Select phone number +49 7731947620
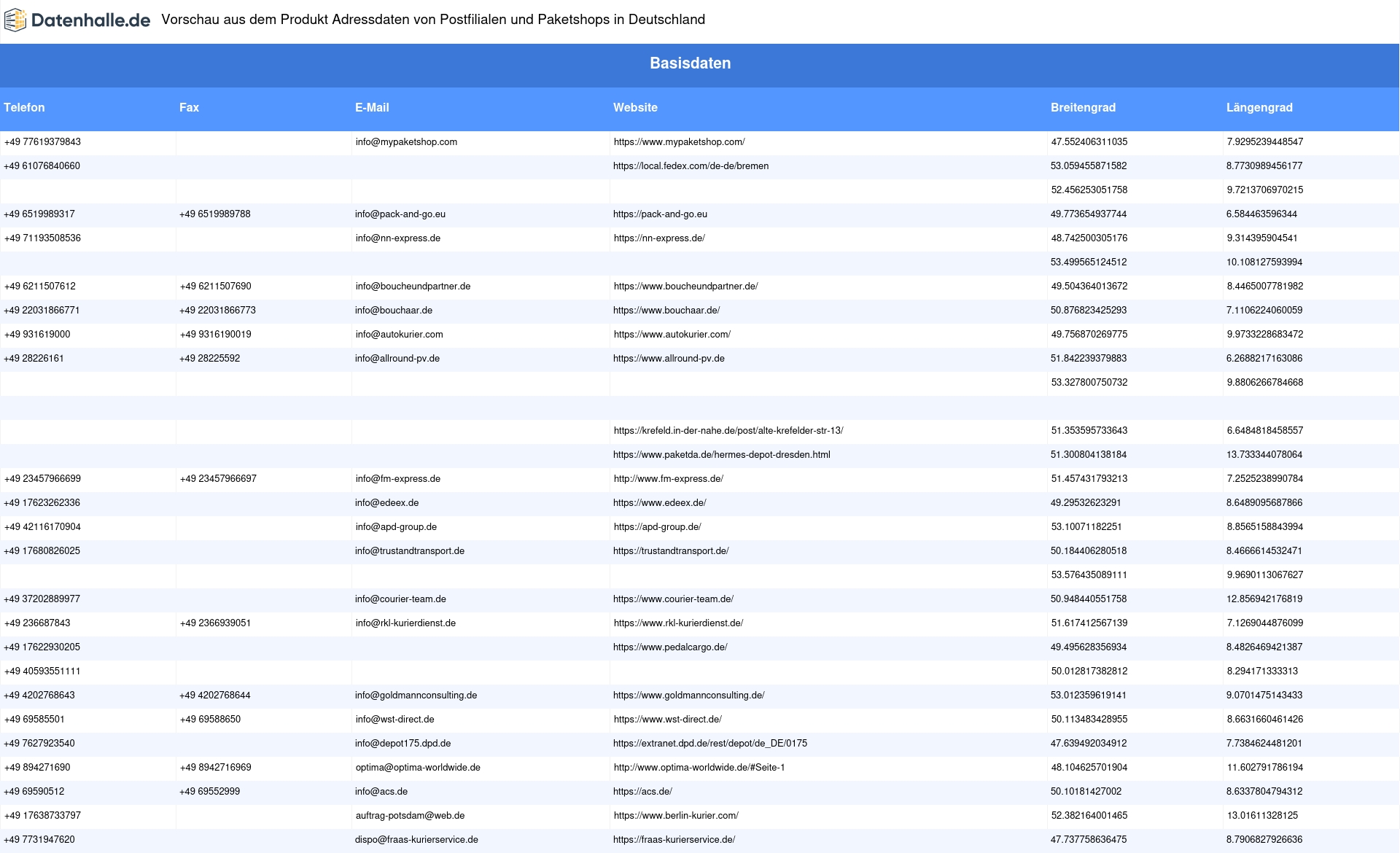Image resolution: width=1400 pixels, height=853 pixels. (39, 840)
